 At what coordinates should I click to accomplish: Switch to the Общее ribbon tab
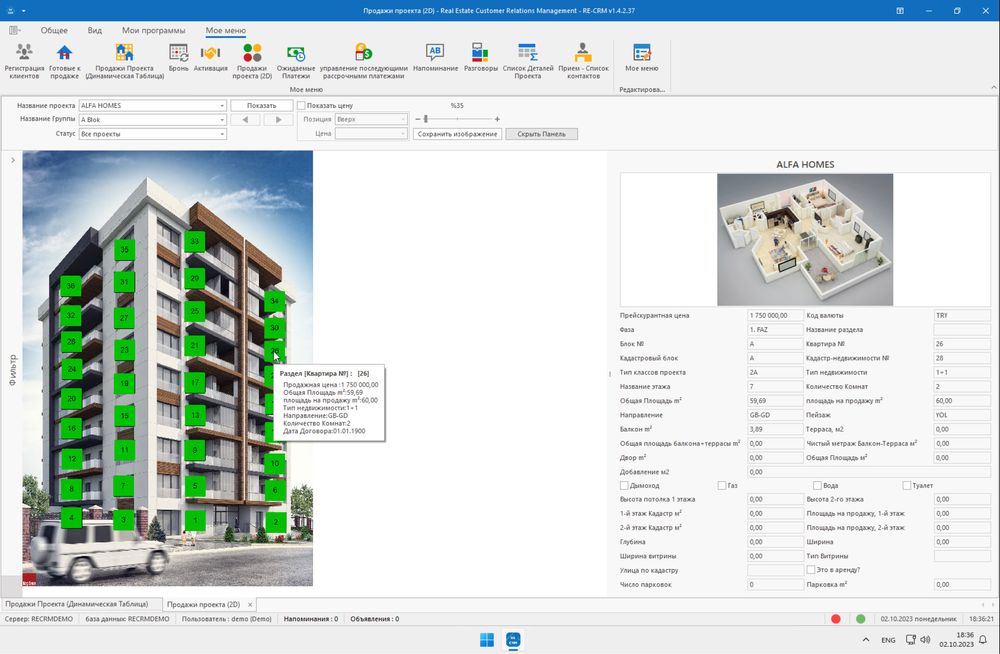pyautogui.click(x=54, y=31)
